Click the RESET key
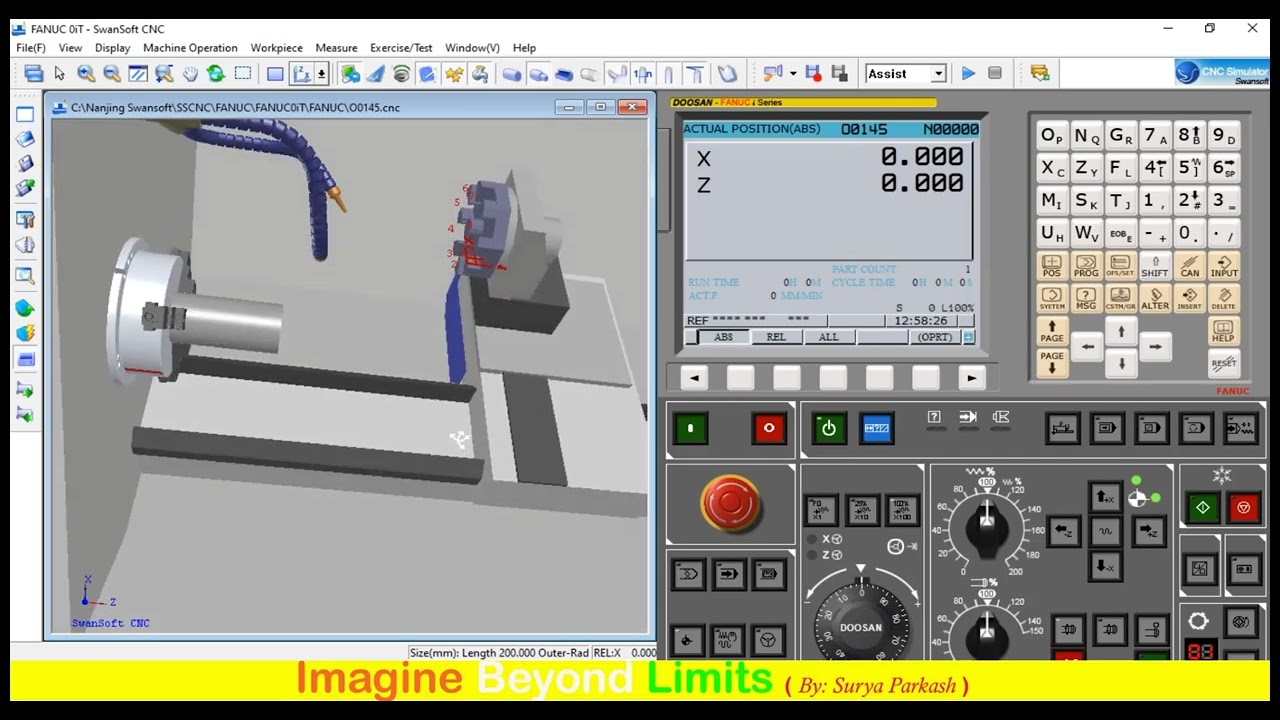The height and width of the screenshot is (720, 1280). point(1224,363)
